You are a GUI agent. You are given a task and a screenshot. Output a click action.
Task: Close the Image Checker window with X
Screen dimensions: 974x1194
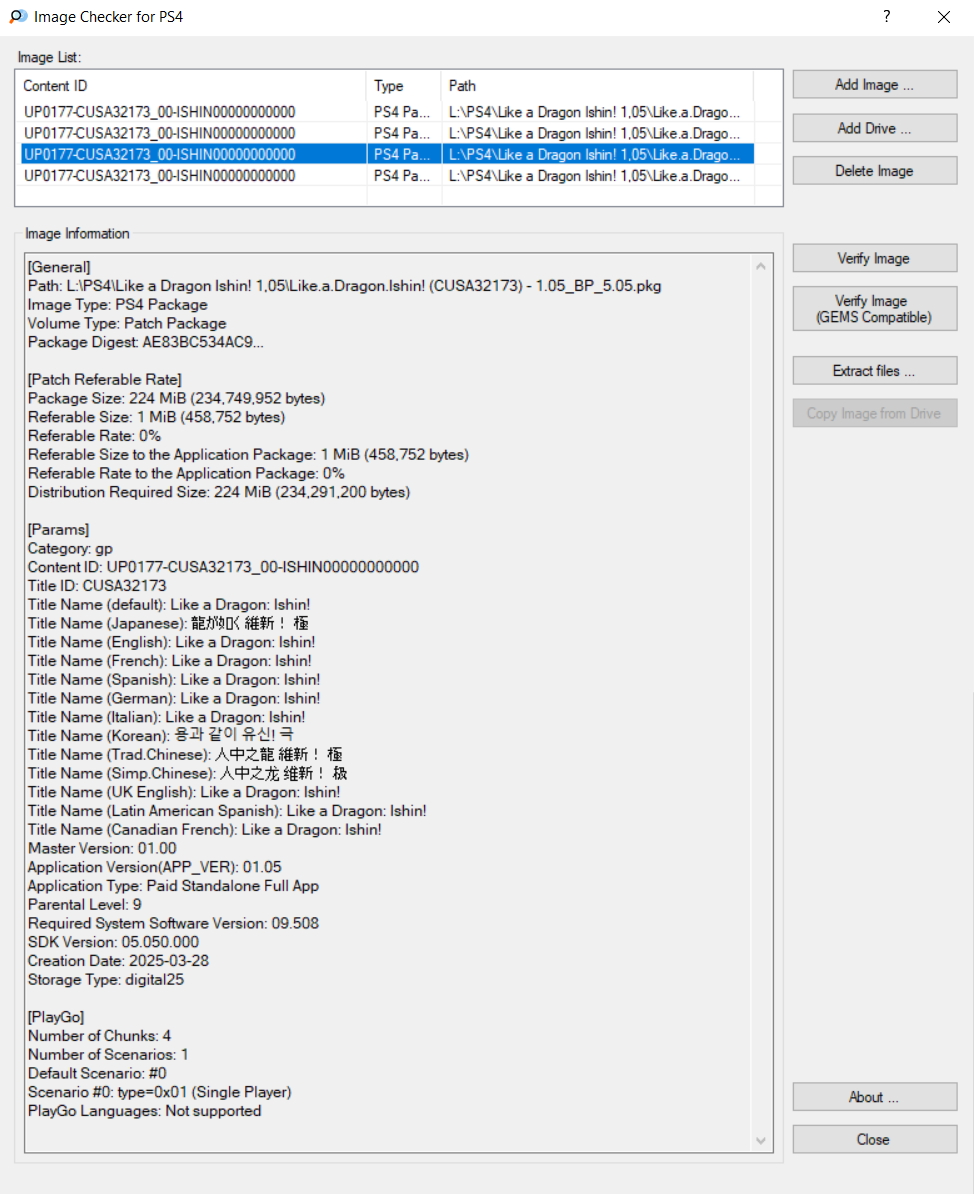944,17
